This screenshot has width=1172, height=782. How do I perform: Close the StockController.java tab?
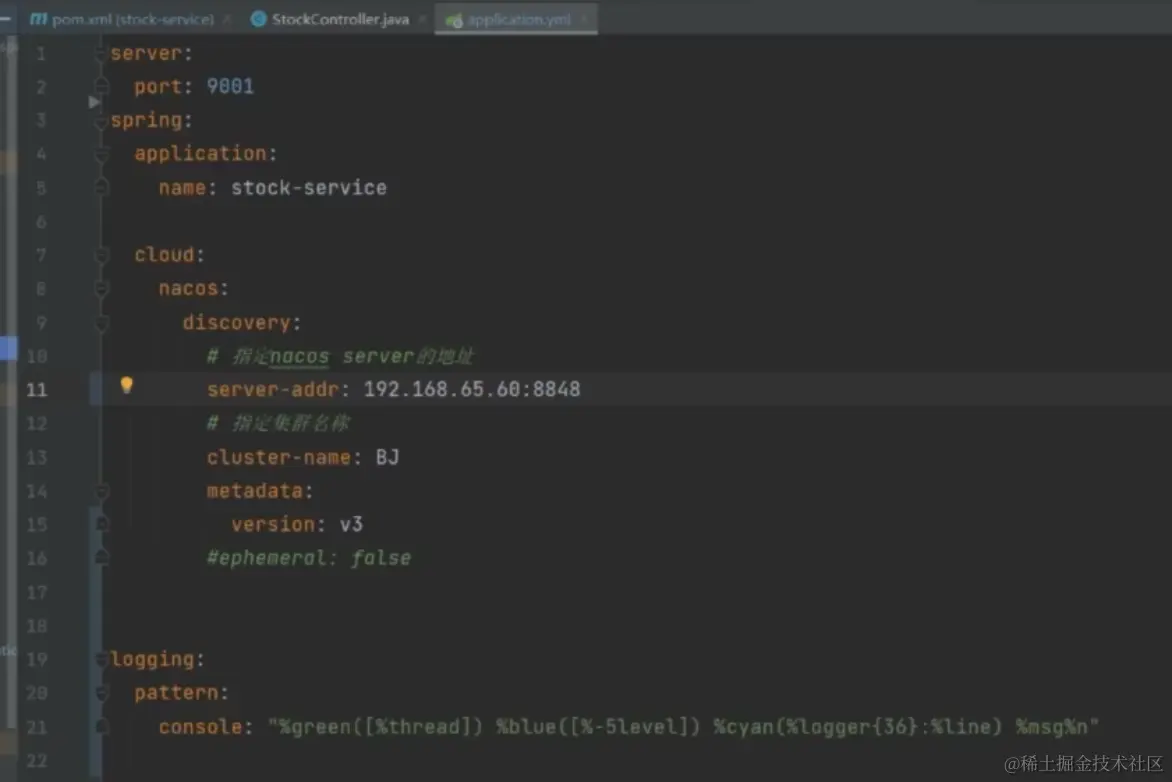423,19
